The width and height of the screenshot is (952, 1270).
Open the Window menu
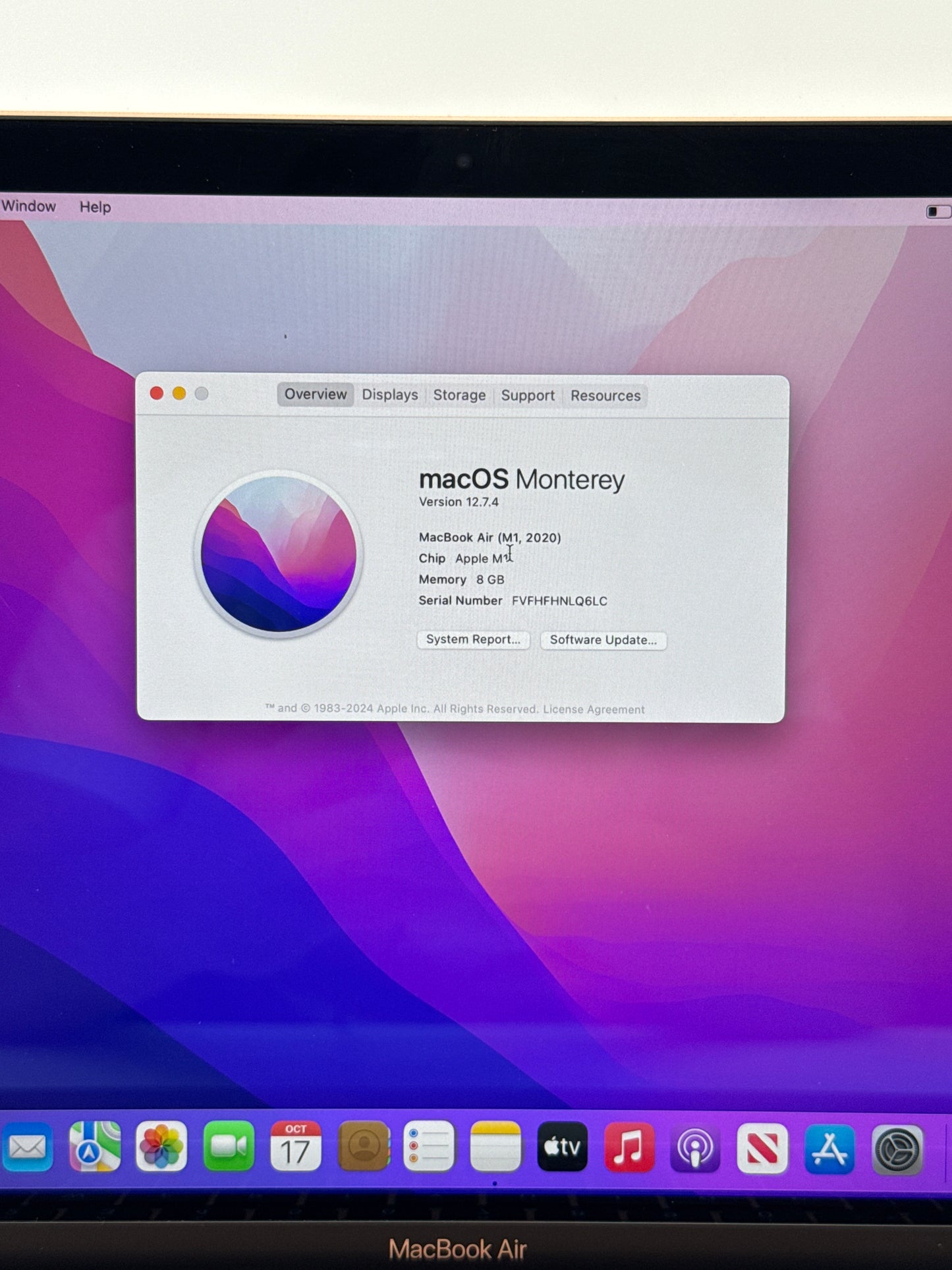(28, 206)
